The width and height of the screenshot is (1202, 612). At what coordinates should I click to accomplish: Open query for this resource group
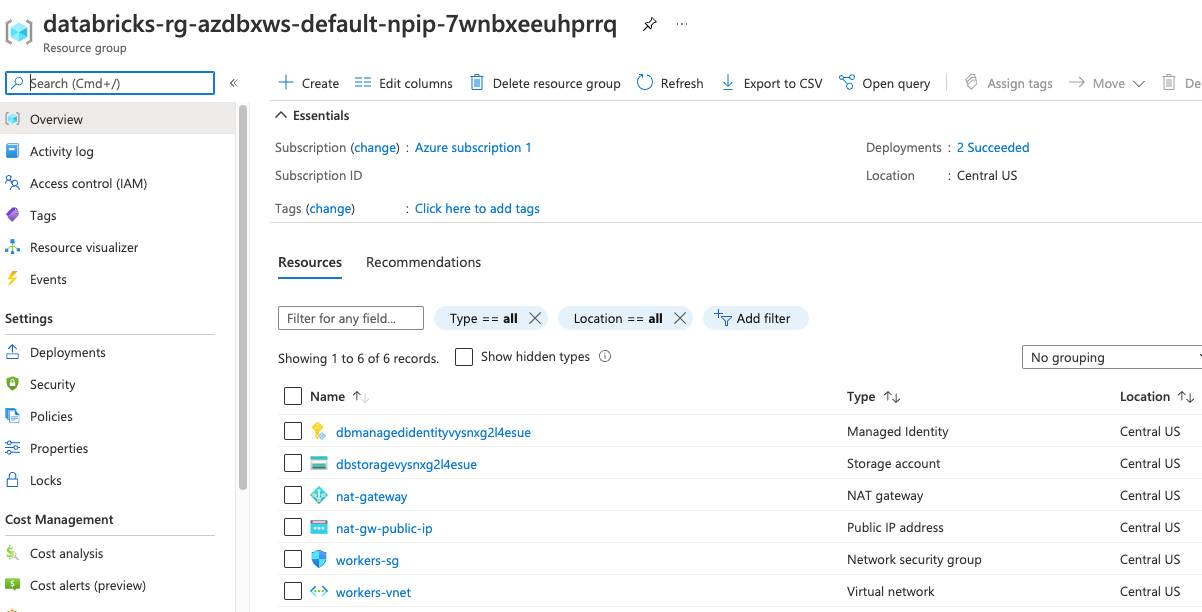[x=884, y=83]
